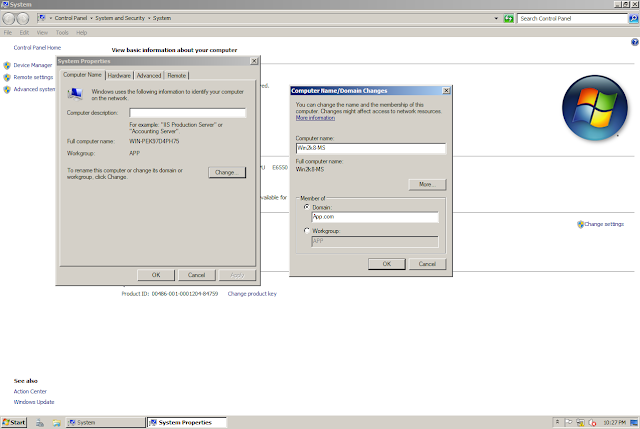Image resolution: width=640 pixels, height=429 pixels.
Task: Select the Workgroup radio button
Action: (307, 231)
